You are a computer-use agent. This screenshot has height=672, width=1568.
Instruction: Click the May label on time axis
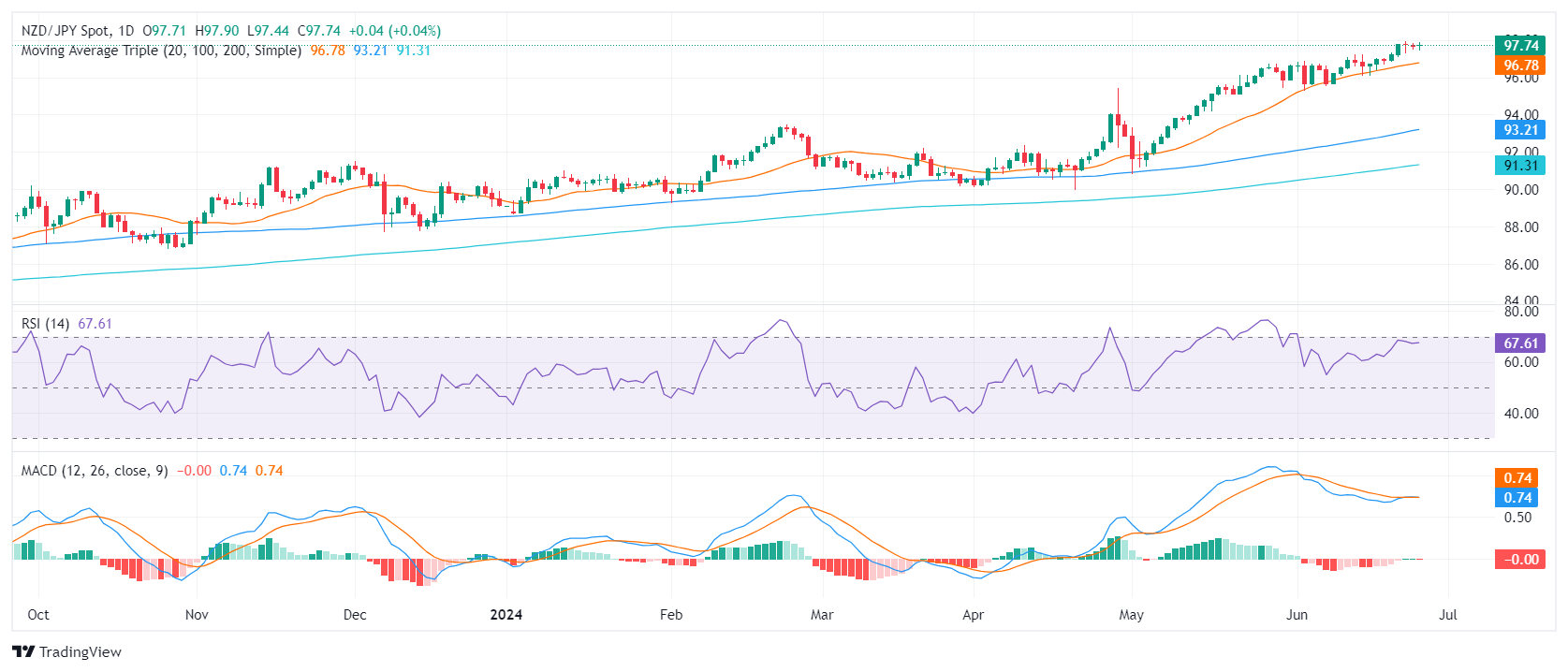coord(1131,615)
